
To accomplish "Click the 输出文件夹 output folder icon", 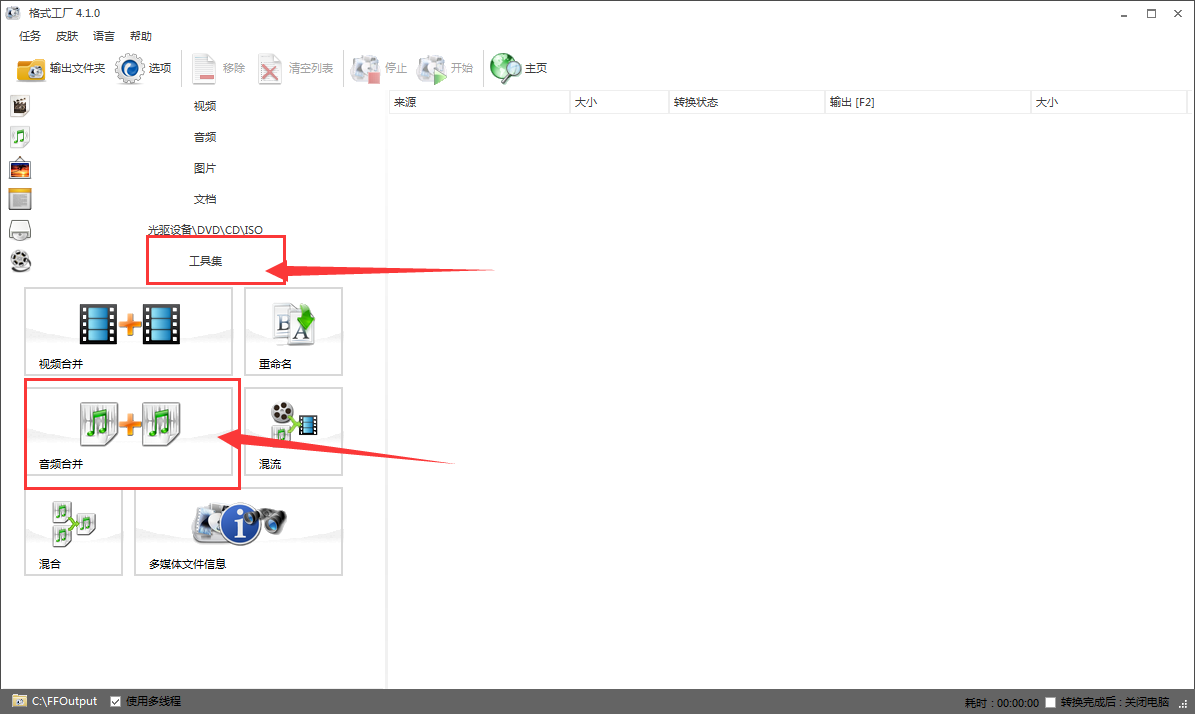I will coord(31,69).
